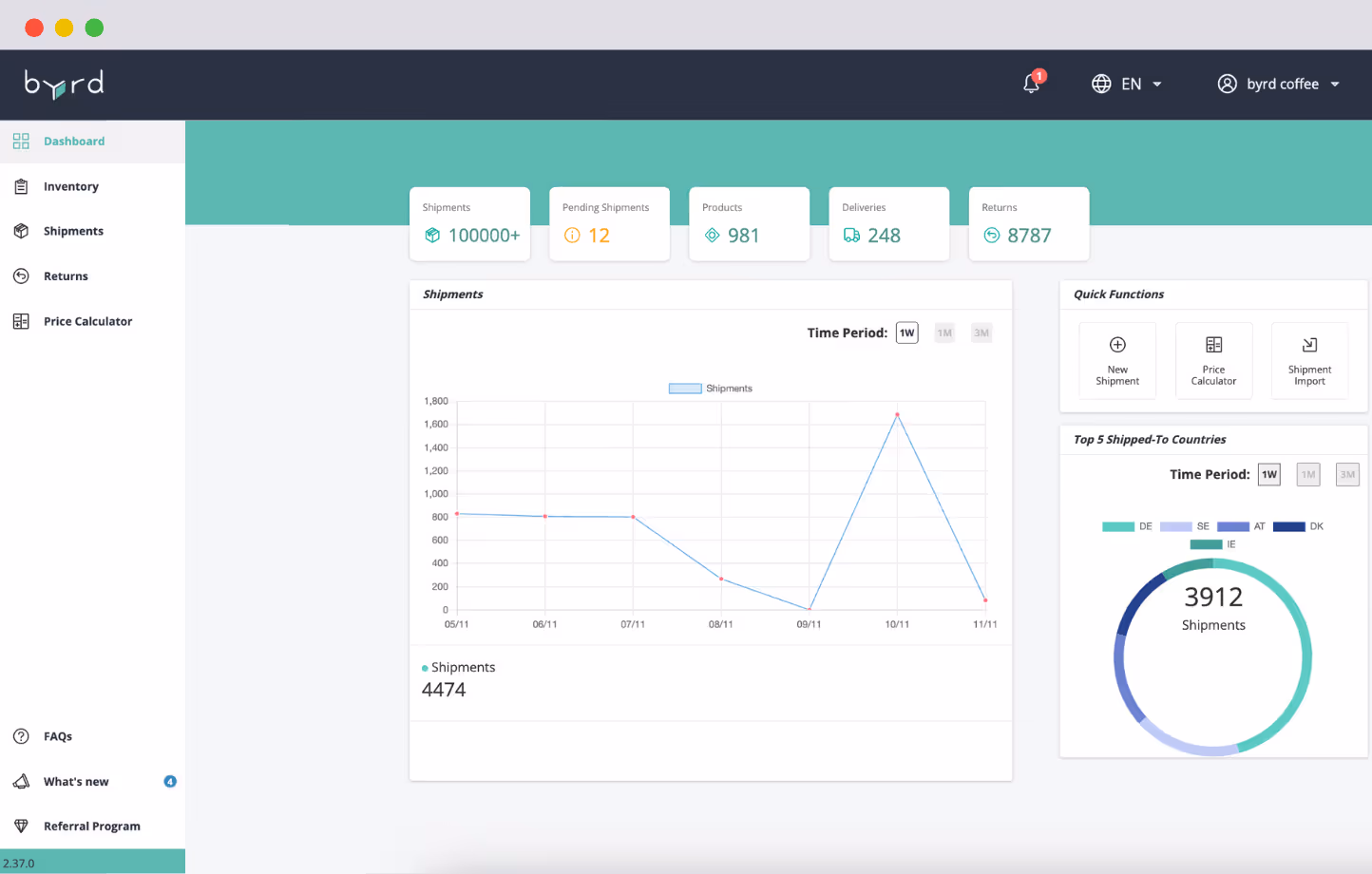Screen dimensions: 1372x874
Task: Expand the byrd coffee account dropdown arrow
Action: coord(1335,84)
